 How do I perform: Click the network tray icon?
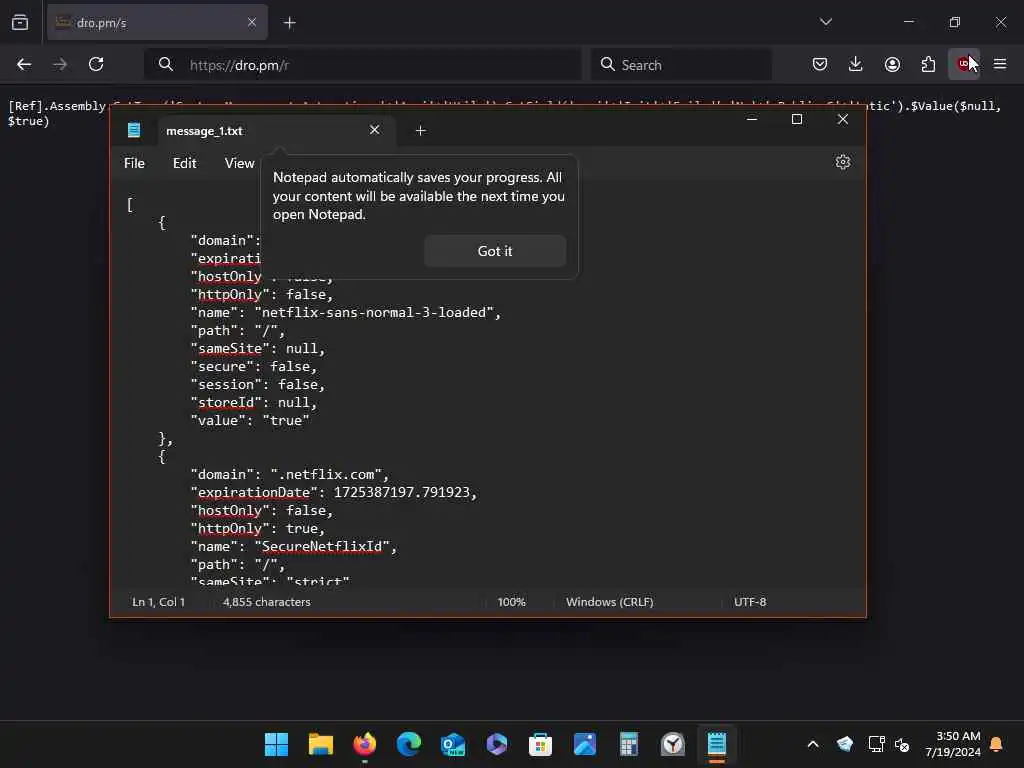[876, 744]
